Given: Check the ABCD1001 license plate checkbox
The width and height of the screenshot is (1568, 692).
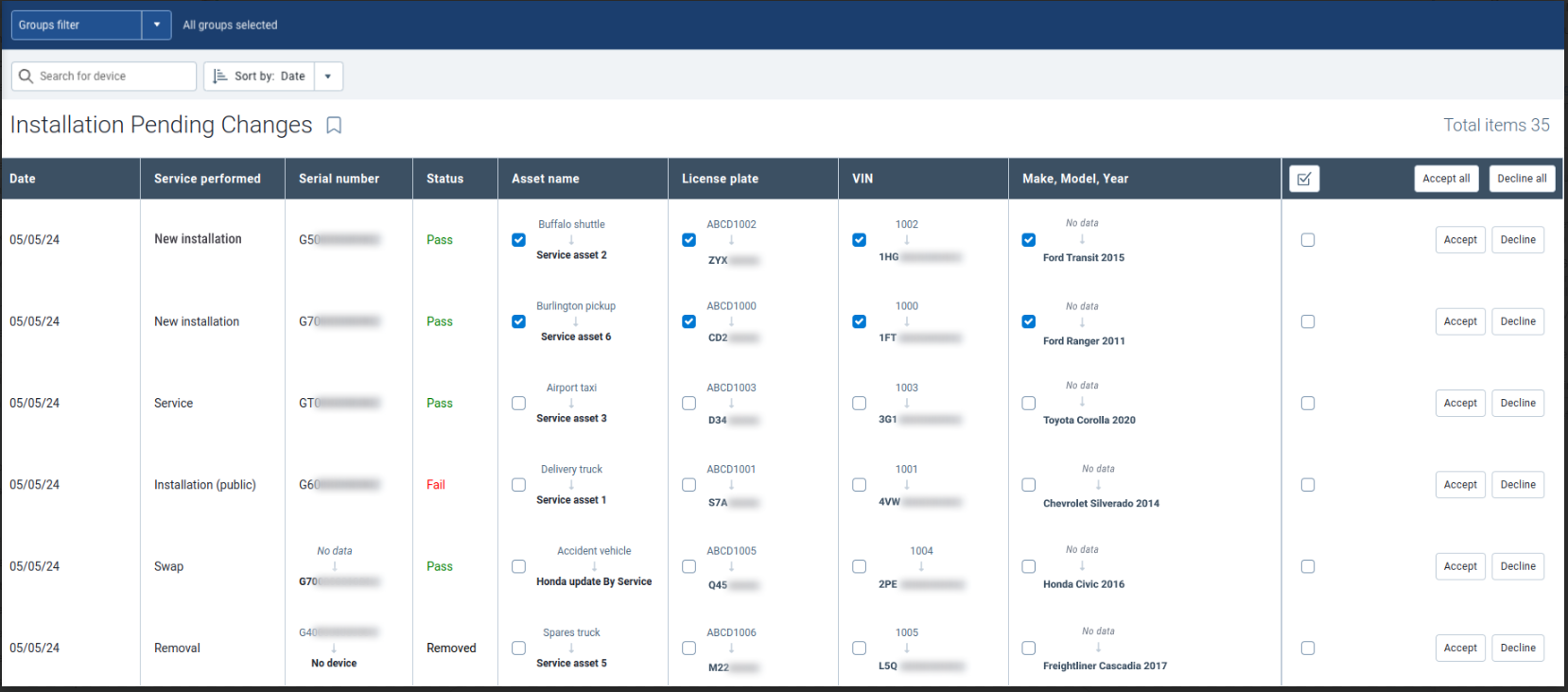Looking at the screenshot, I should tap(688, 485).
